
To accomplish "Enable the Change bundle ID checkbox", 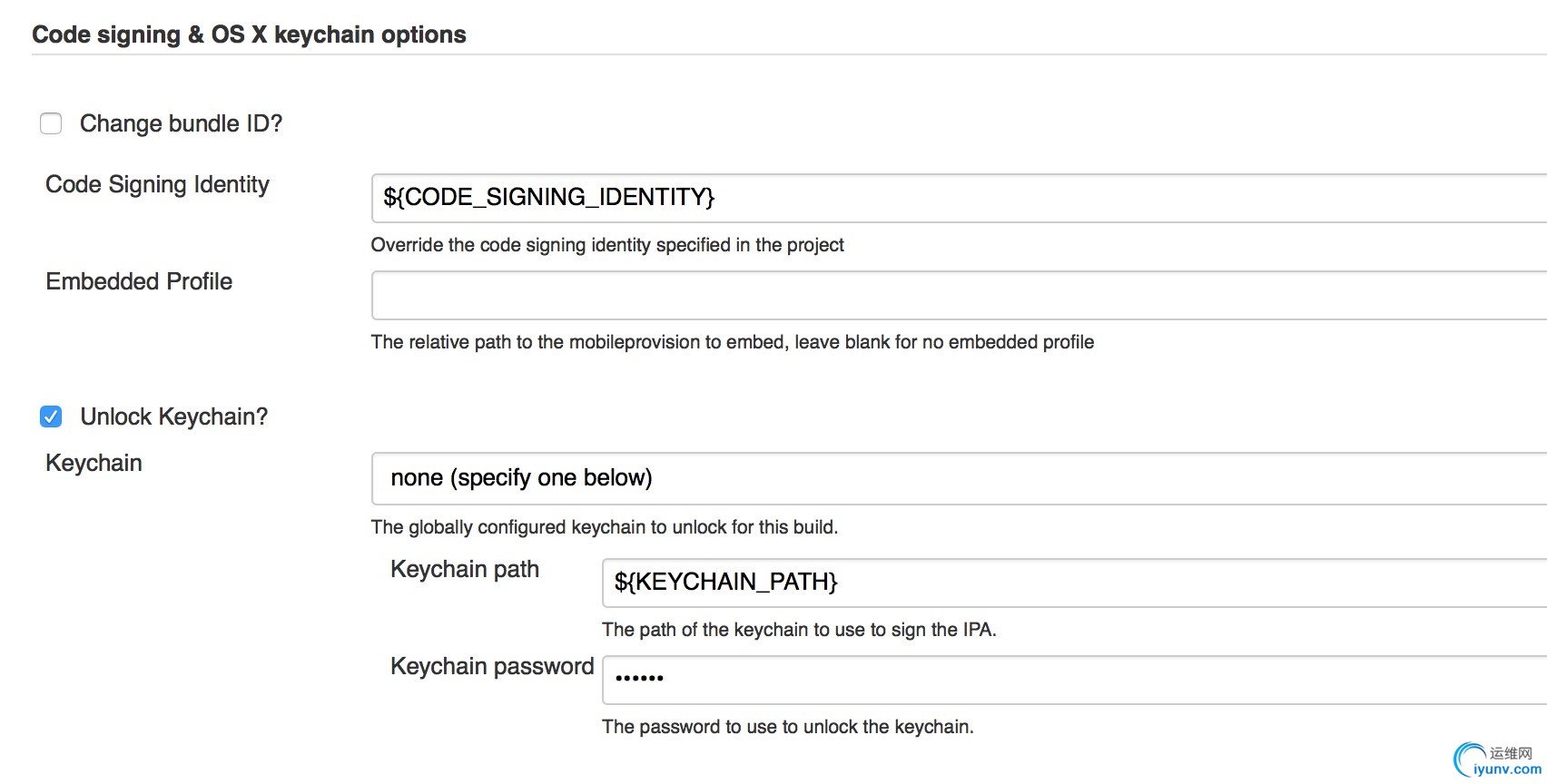I will [x=51, y=123].
